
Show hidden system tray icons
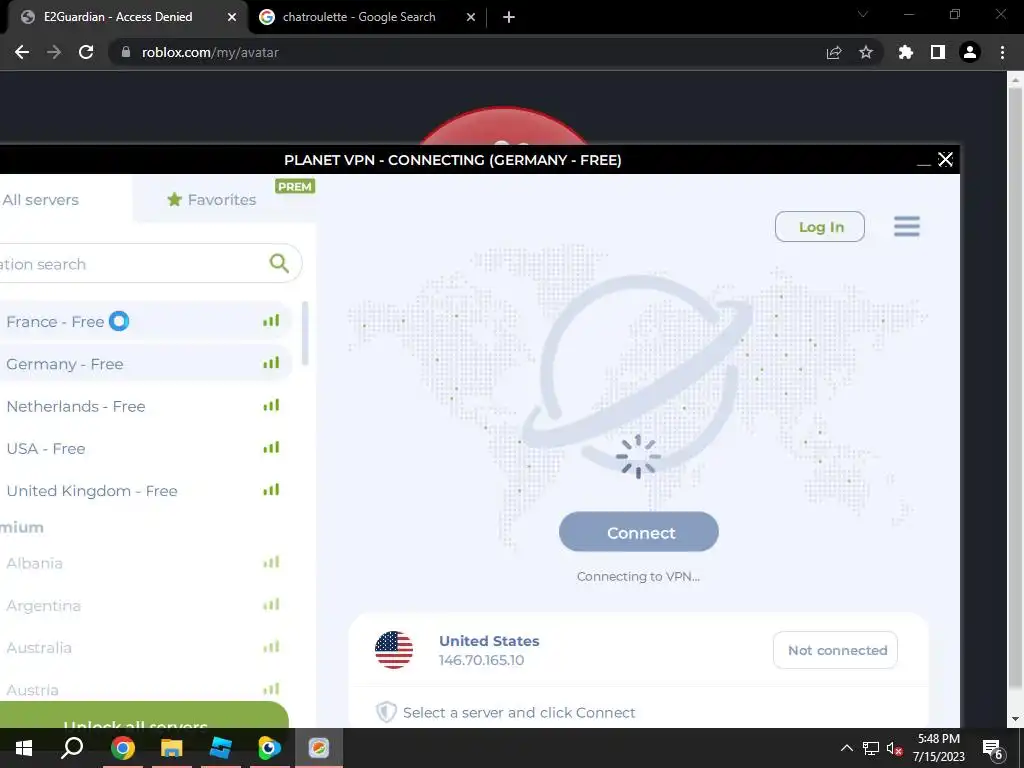[x=846, y=748]
